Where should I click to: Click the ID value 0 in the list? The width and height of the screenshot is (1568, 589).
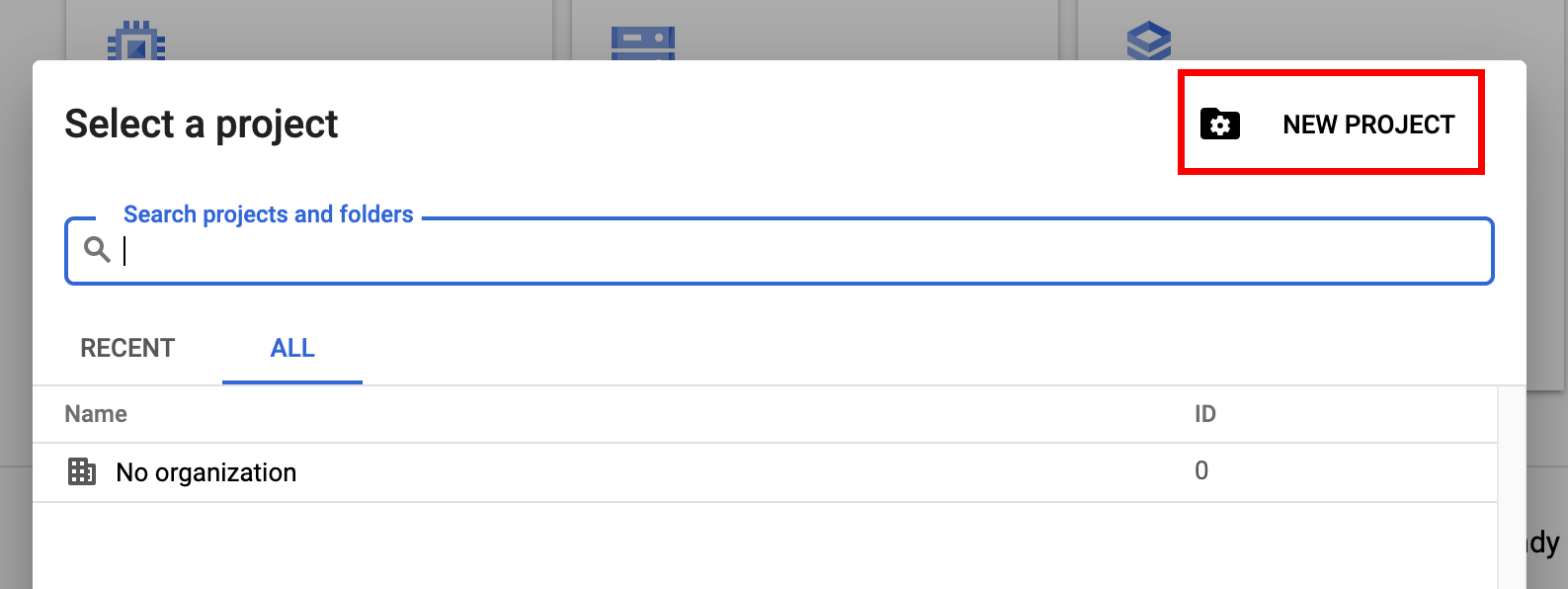(1201, 470)
